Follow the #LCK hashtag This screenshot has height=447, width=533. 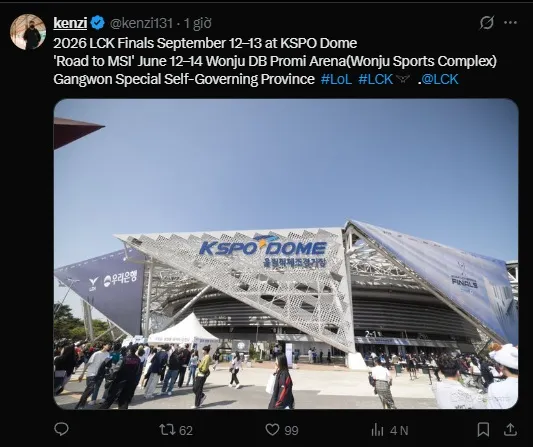click(x=376, y=79)
